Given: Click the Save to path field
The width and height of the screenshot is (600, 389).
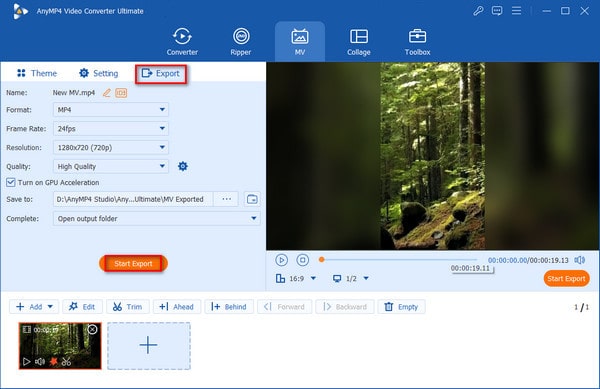Looking at the screenshot, I should [x=133, y=199].
